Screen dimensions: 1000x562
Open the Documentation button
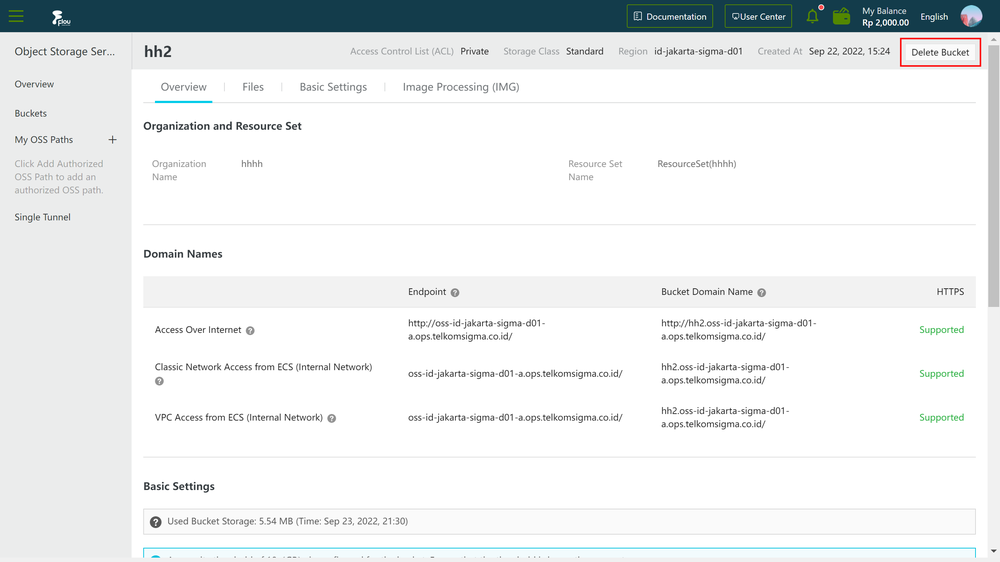(670, 17)
